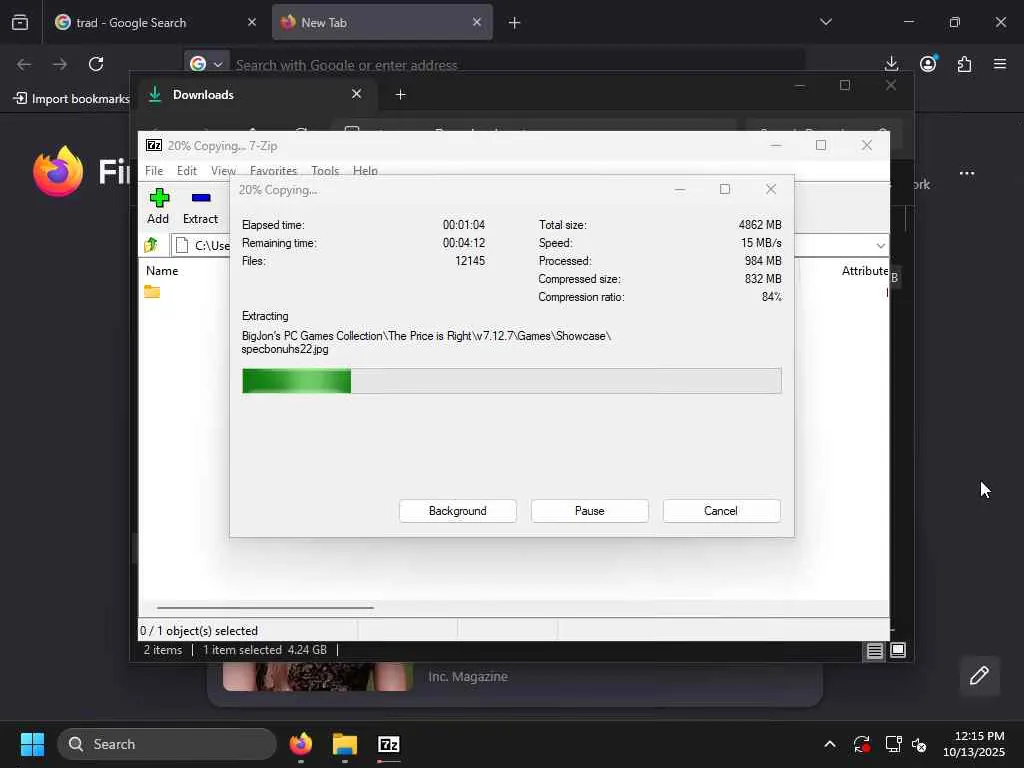Open the Favorites menu in 7-Zip
The width and height of the screenshot is (1024, 768).
[x=273, y=170]
